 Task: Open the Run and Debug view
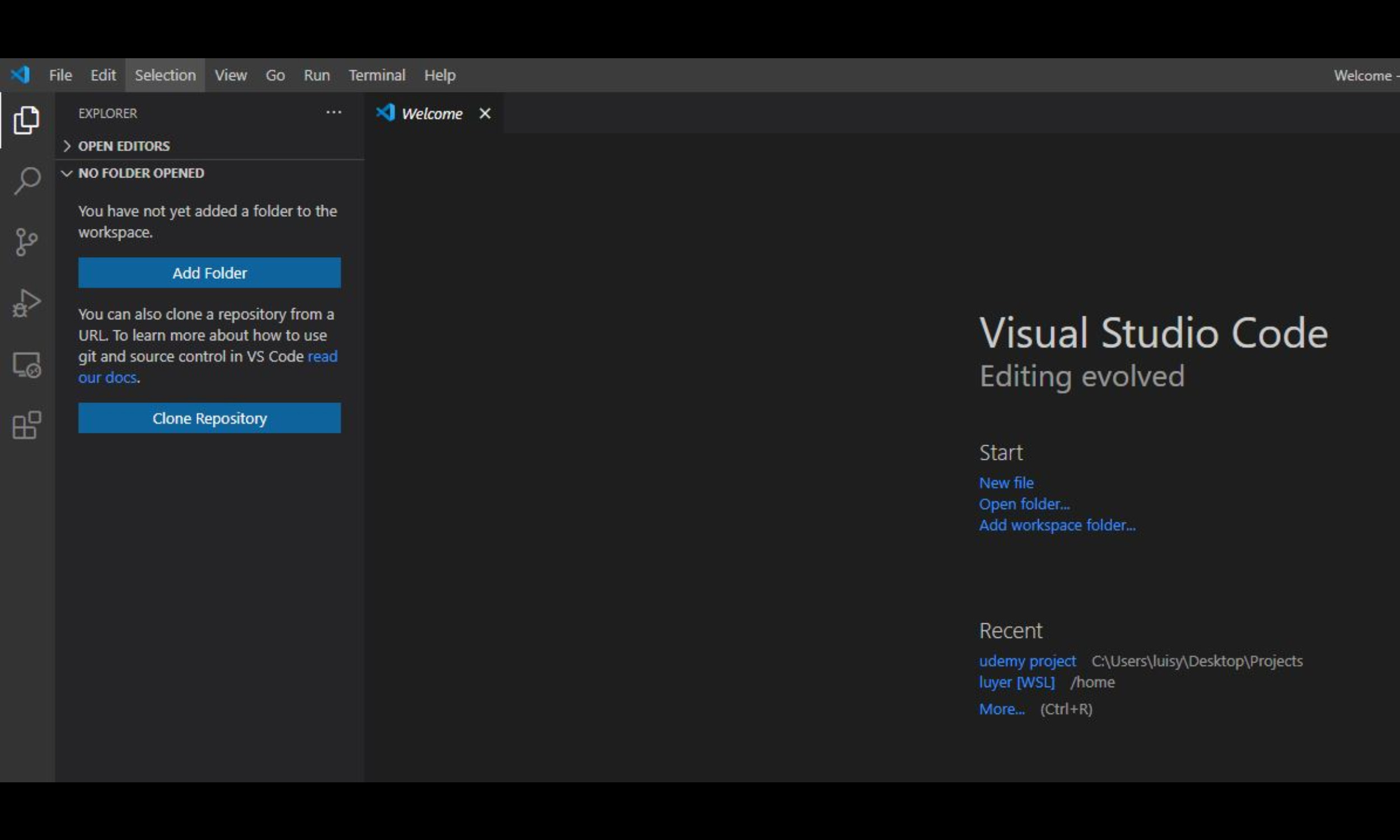[26, 304]
